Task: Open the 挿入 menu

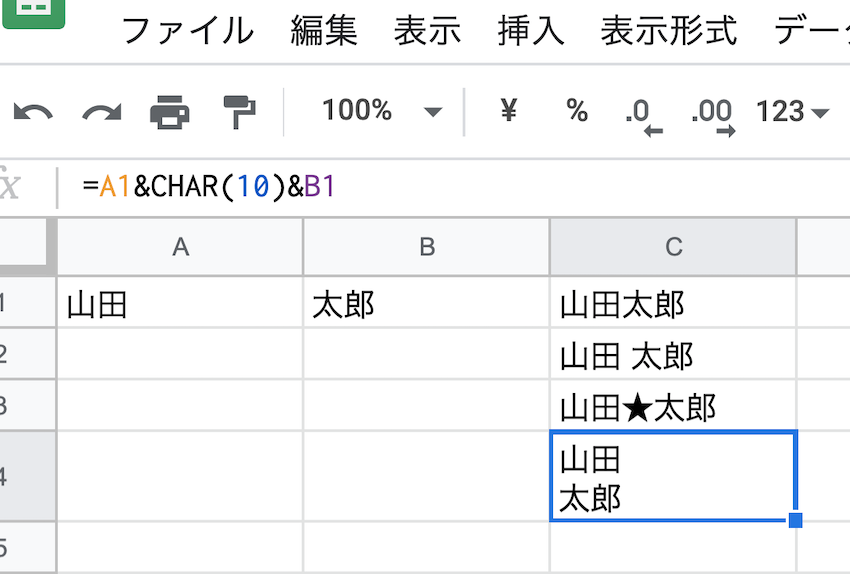Action: [x=531, y=31]
